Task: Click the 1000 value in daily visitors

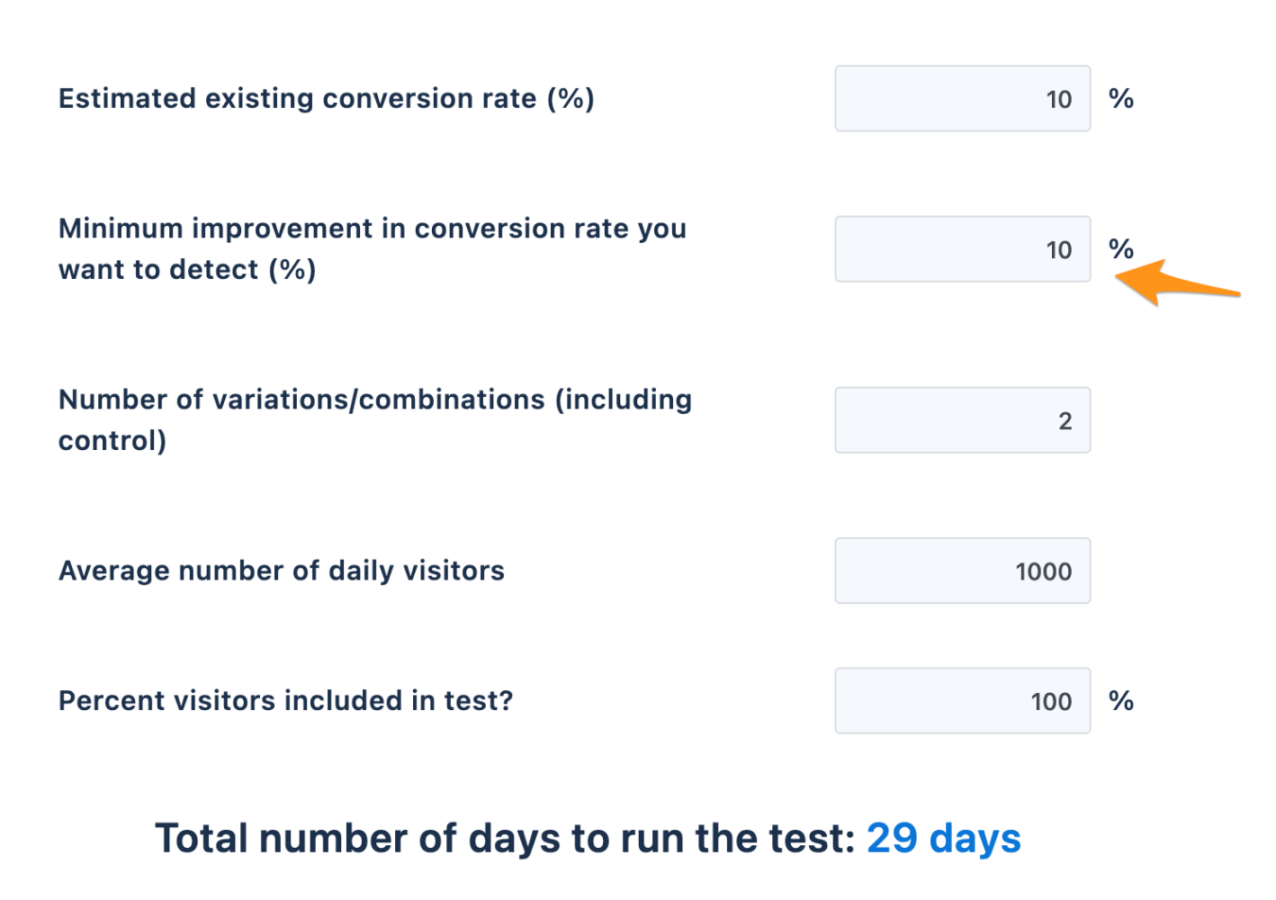Action: pyautogui.click(x=1043, y=572)
